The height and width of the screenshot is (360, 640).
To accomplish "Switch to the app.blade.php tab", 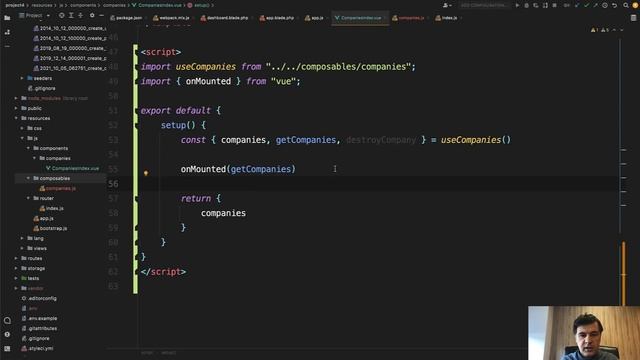I will point(278,18).
